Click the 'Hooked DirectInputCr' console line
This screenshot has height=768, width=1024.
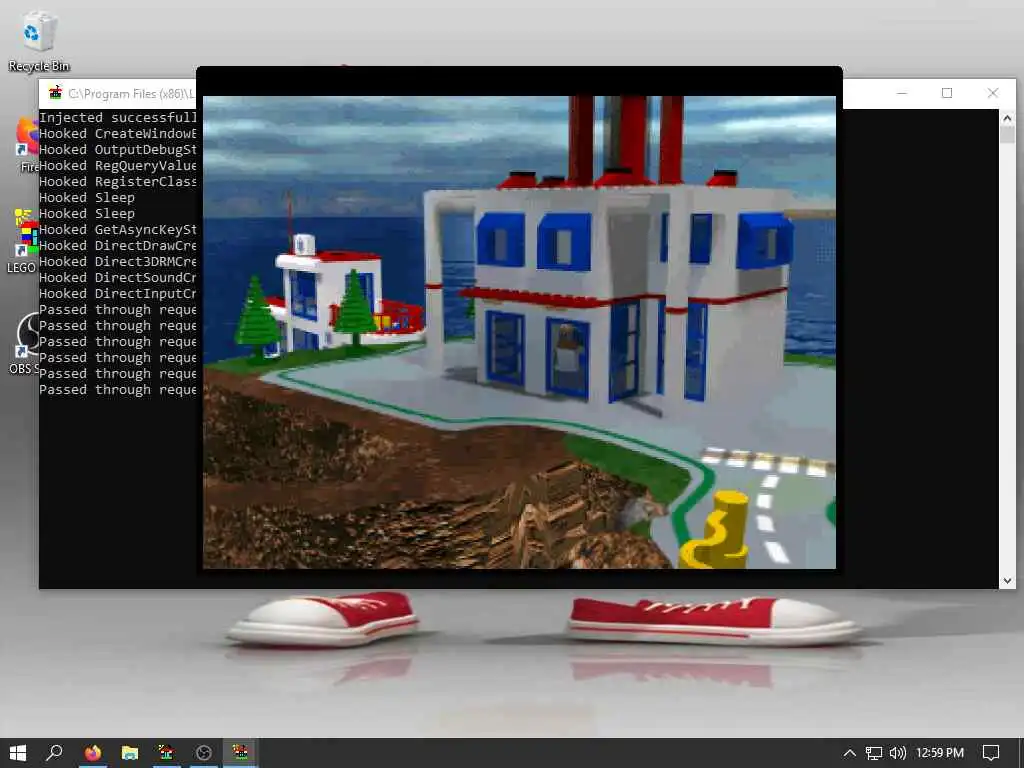pyautogui.click(x=118, y=294)
